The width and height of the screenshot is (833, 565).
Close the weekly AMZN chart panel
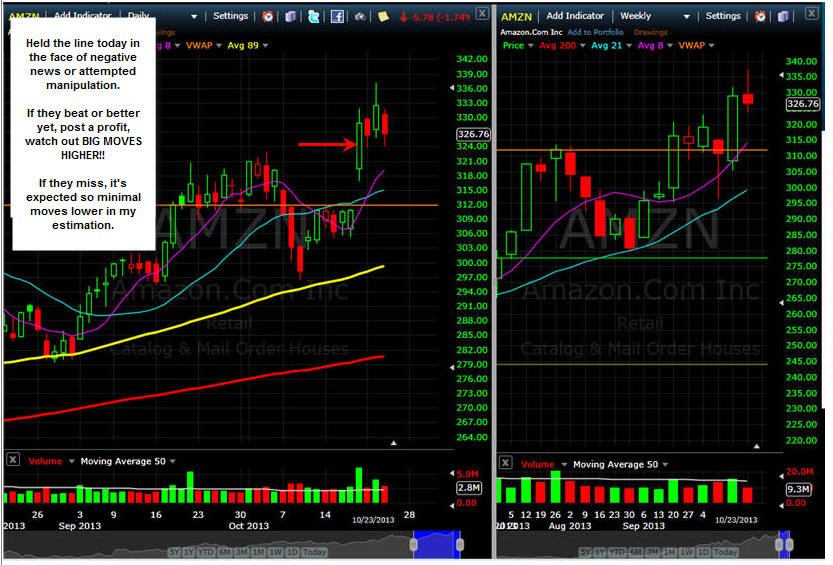click(x=811, y=14)
